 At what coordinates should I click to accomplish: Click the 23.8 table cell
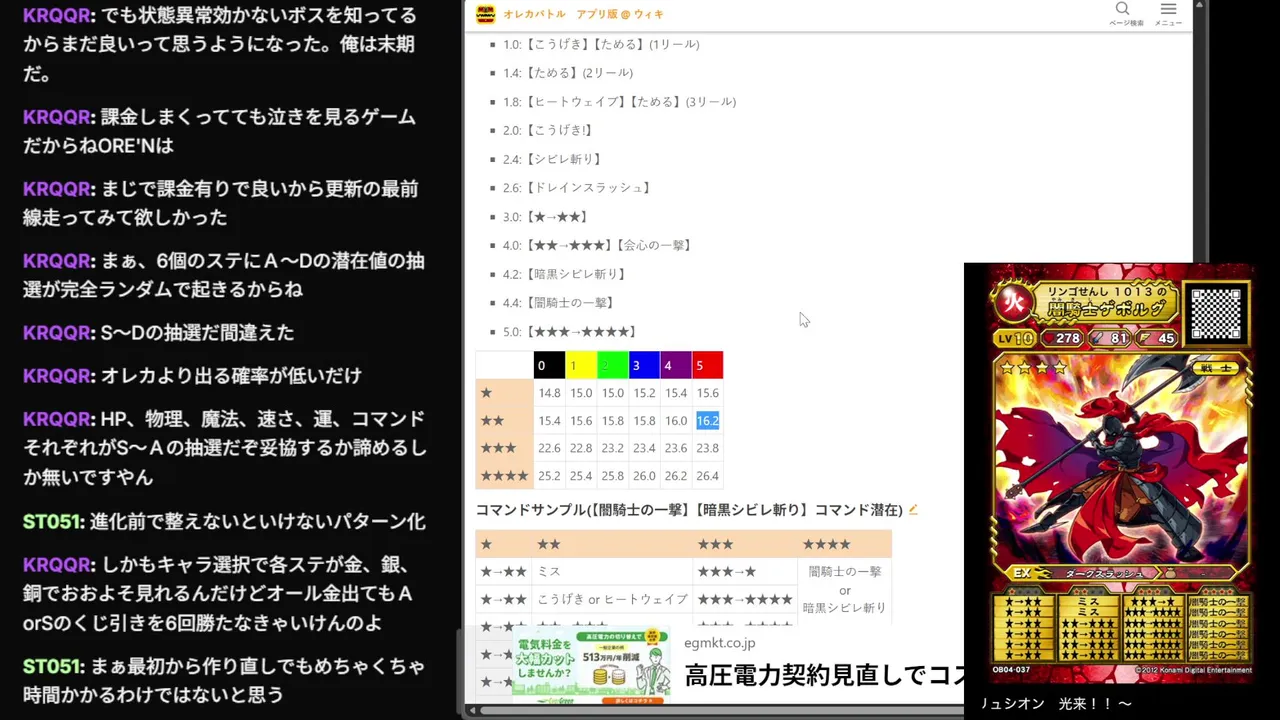coord(707,448)
